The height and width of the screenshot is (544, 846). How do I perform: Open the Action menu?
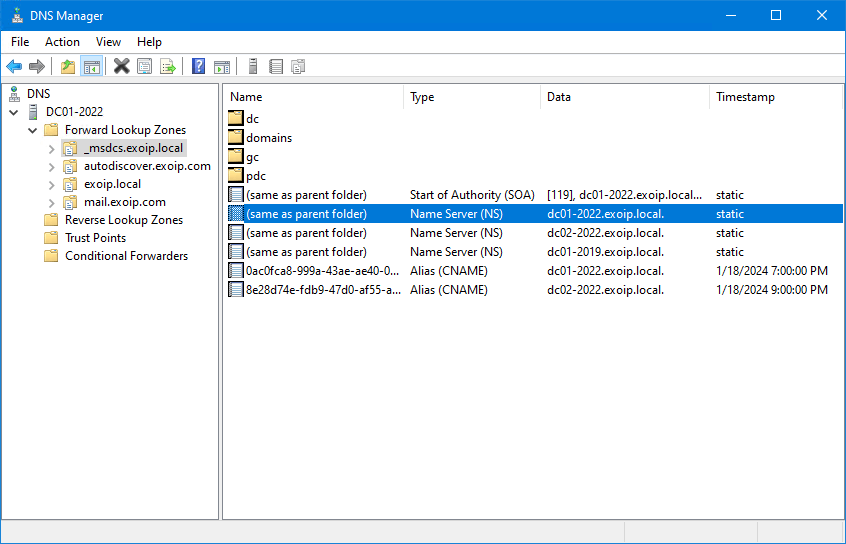point(62,42)
